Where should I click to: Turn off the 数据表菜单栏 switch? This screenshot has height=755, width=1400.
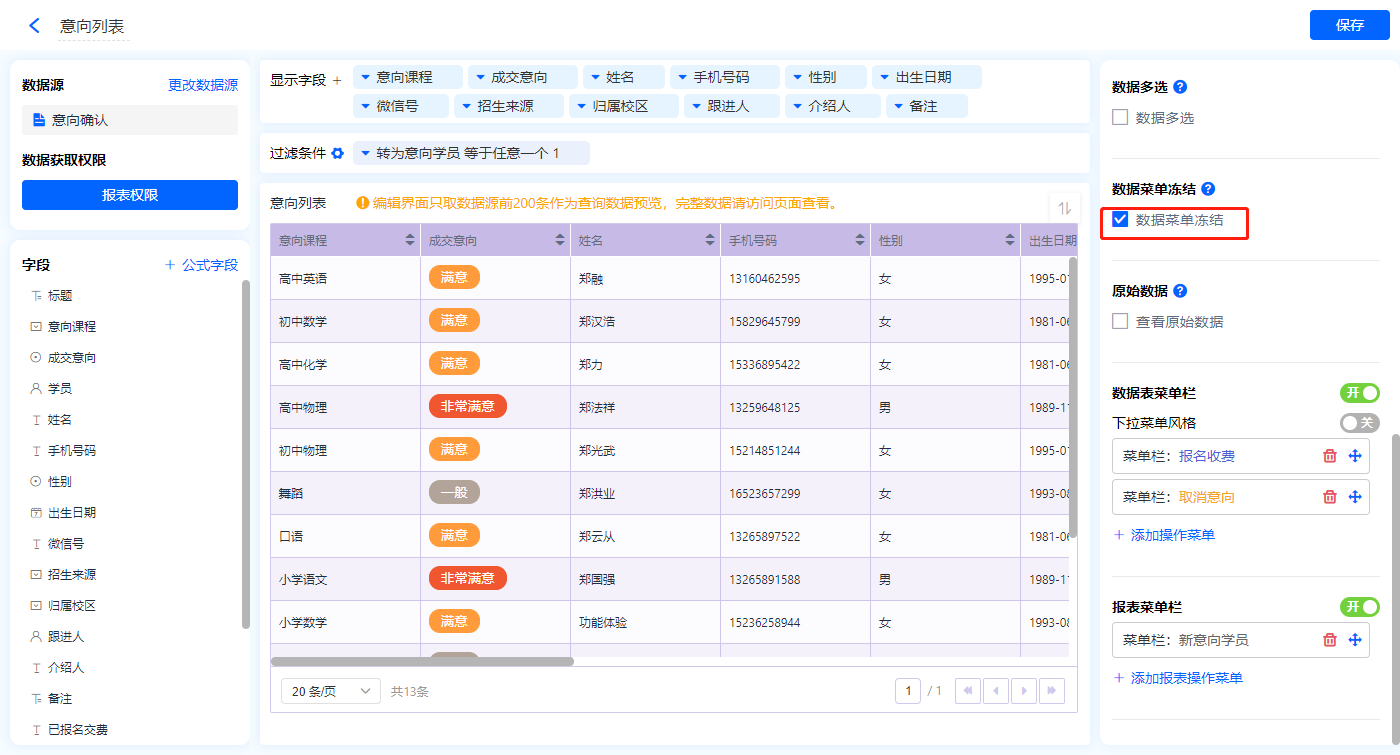1359,393
